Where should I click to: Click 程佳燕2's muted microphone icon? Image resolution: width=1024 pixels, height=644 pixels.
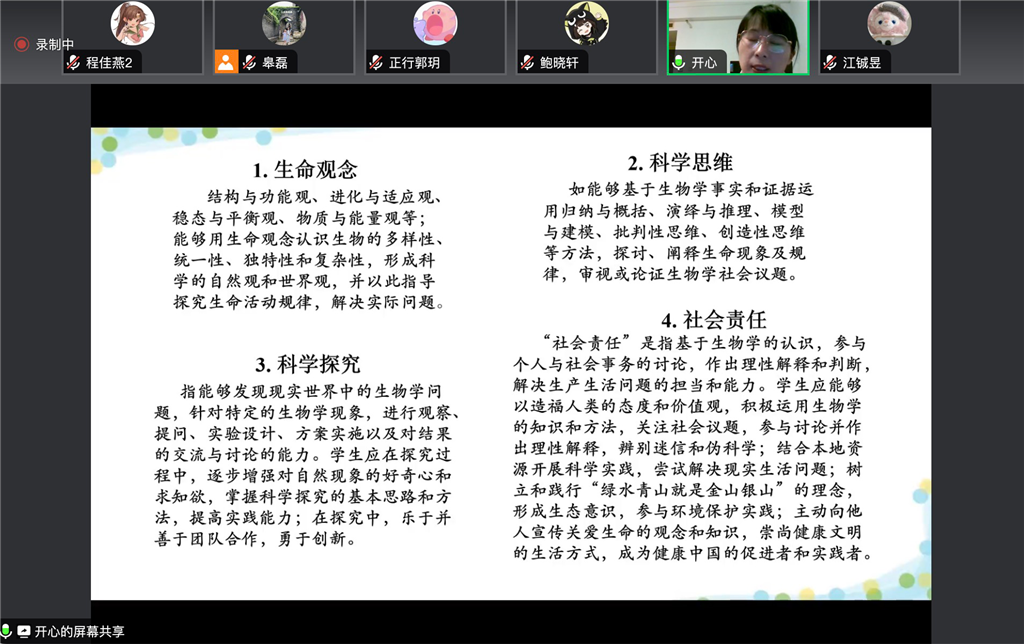[74, 62]
